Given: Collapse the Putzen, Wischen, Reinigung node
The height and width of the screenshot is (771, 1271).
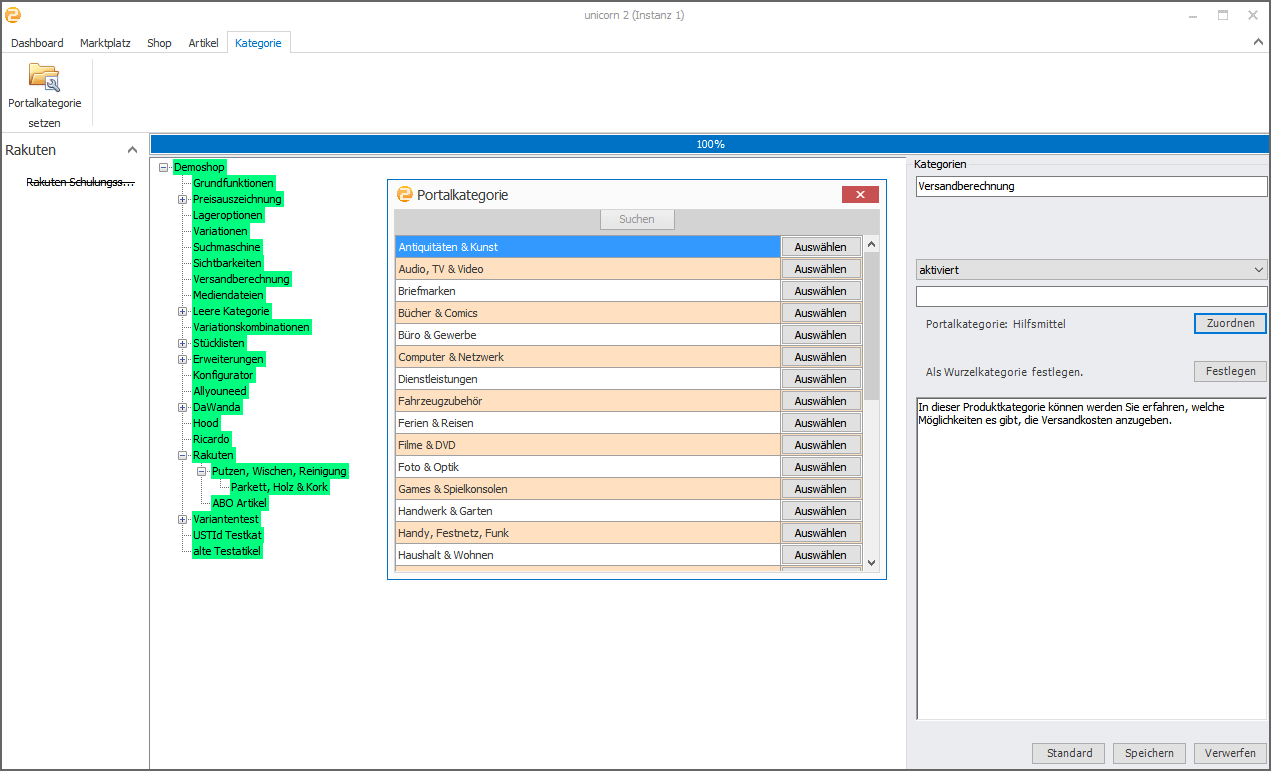Looking at the screenshot, I should pyautogui.click(x=202, y=471).
